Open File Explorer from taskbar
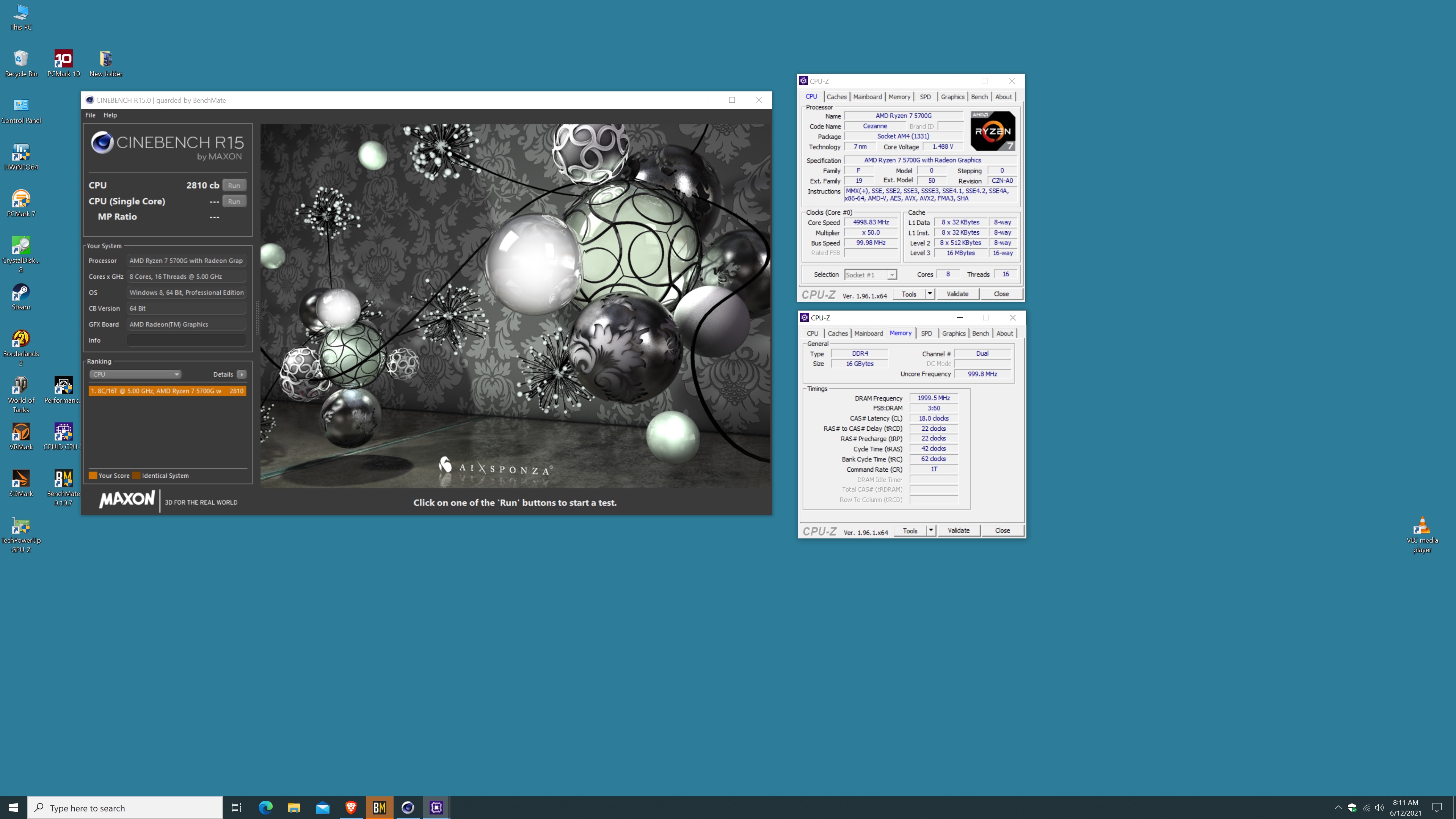The height and width of the screenshot is (819, 1456). pos(294,808)
